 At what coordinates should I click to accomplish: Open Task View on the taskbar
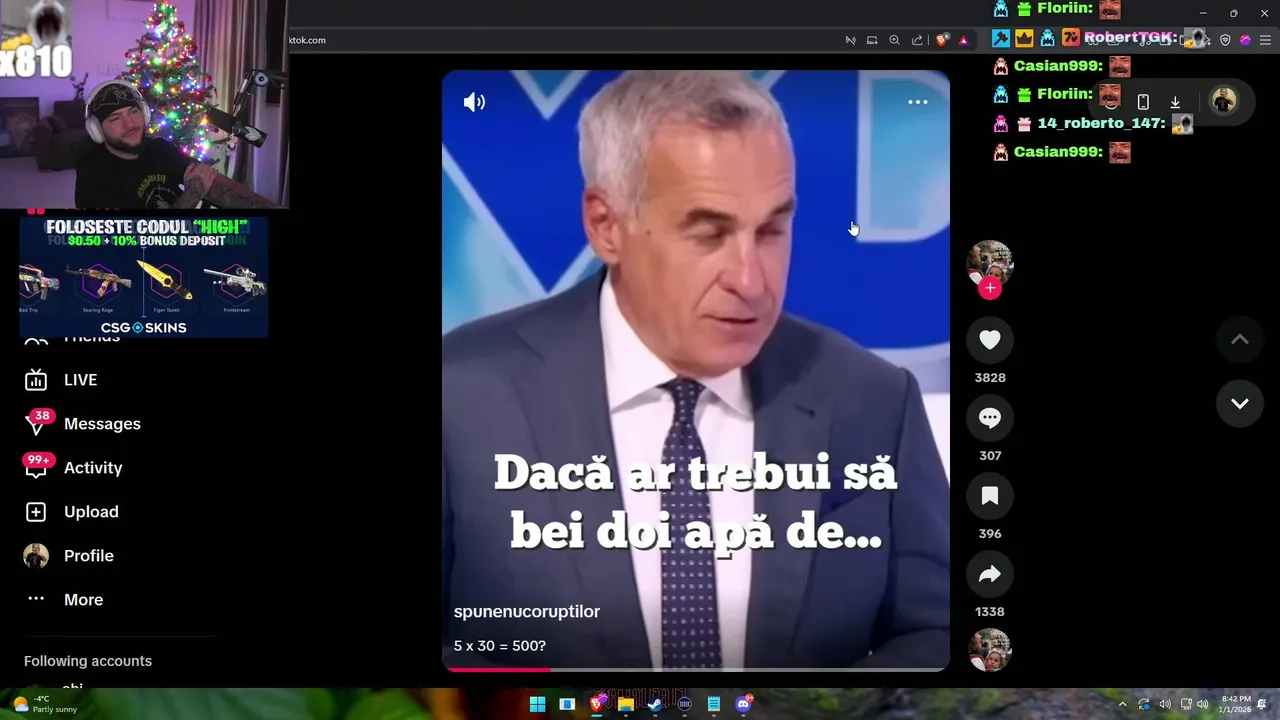(x=567, y=704)
